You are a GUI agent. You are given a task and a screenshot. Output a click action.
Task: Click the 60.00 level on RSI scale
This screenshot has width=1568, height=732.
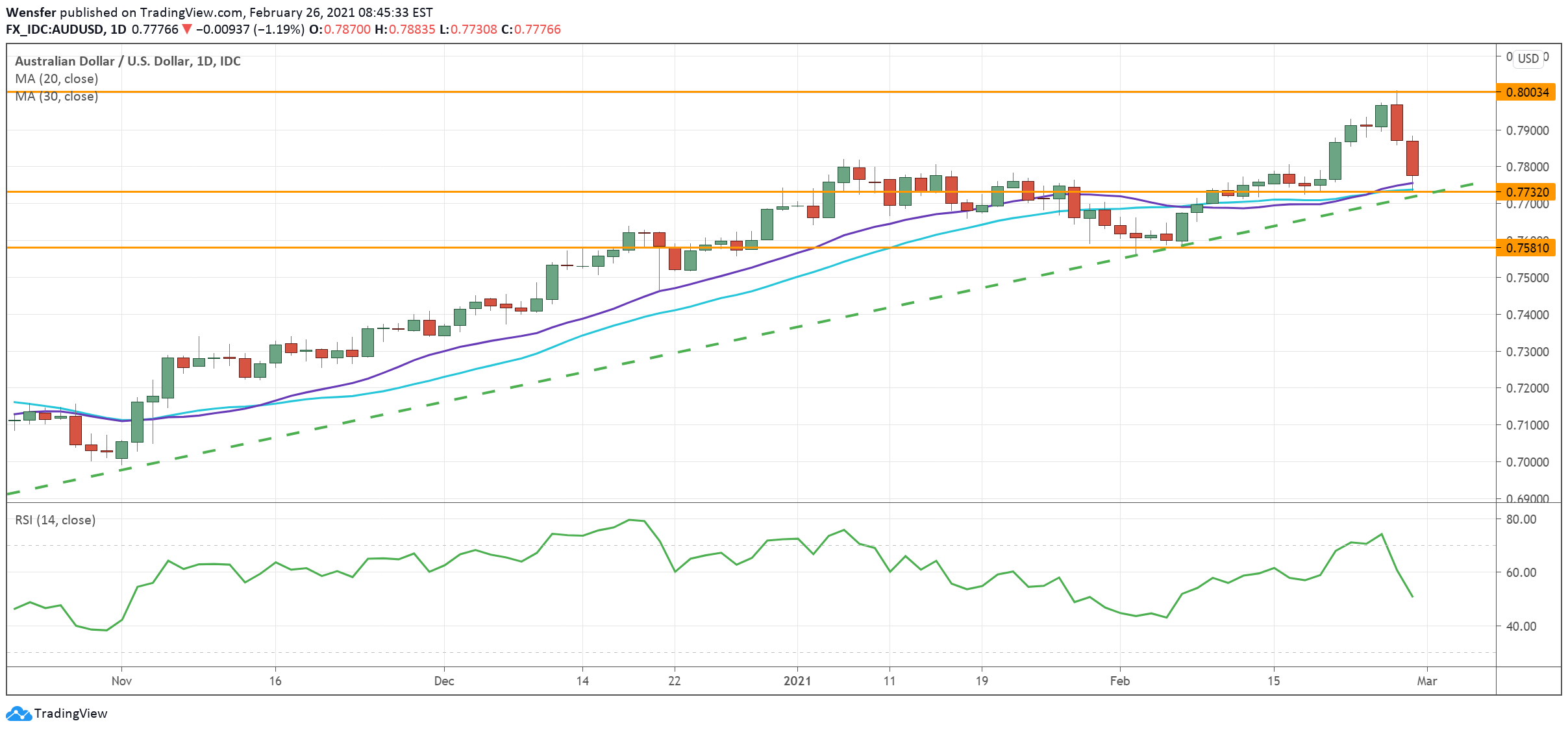pyautogui.click(x=1521, y=572)
